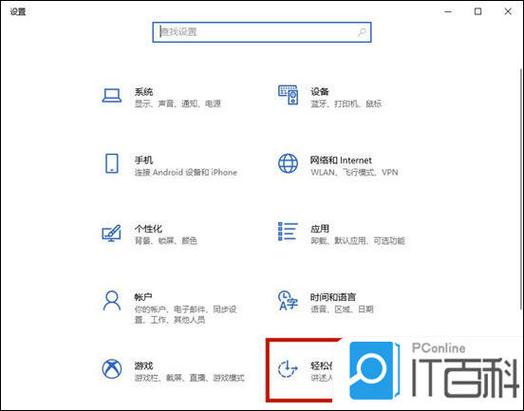524x411 pixels.
Task: Open the 时间和语言 title text
Action: tap(333, 297)
